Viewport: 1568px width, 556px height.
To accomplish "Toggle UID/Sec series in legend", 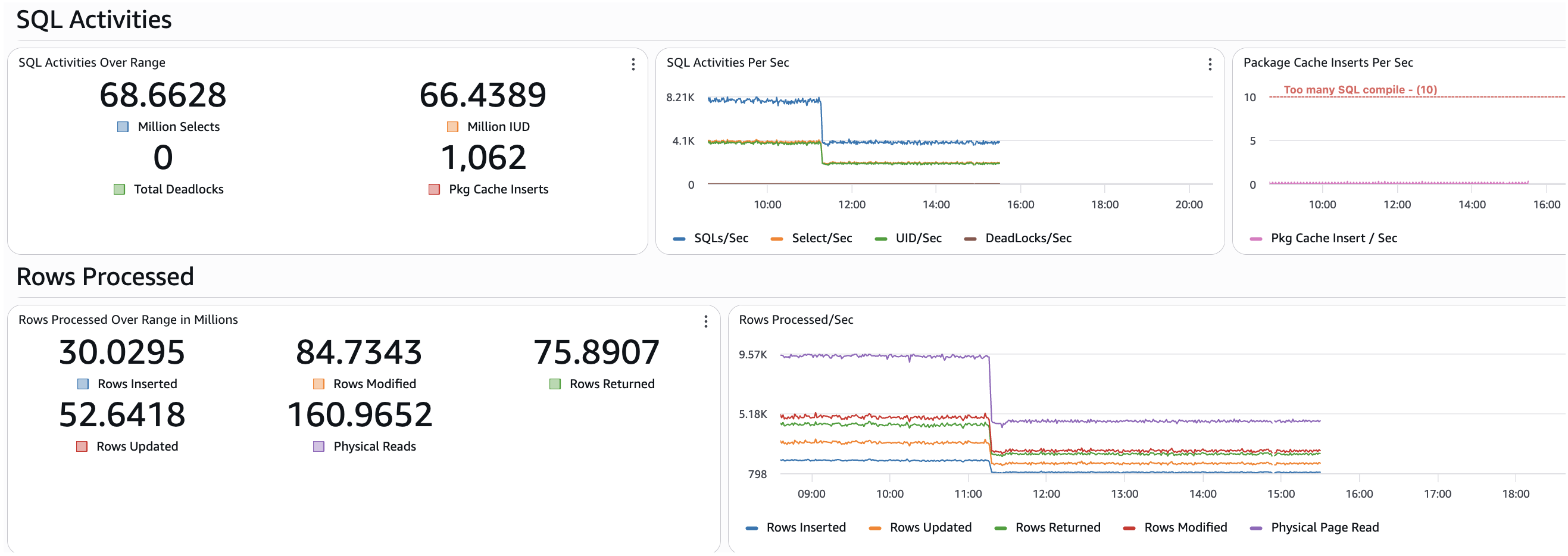I will point(908,238).
